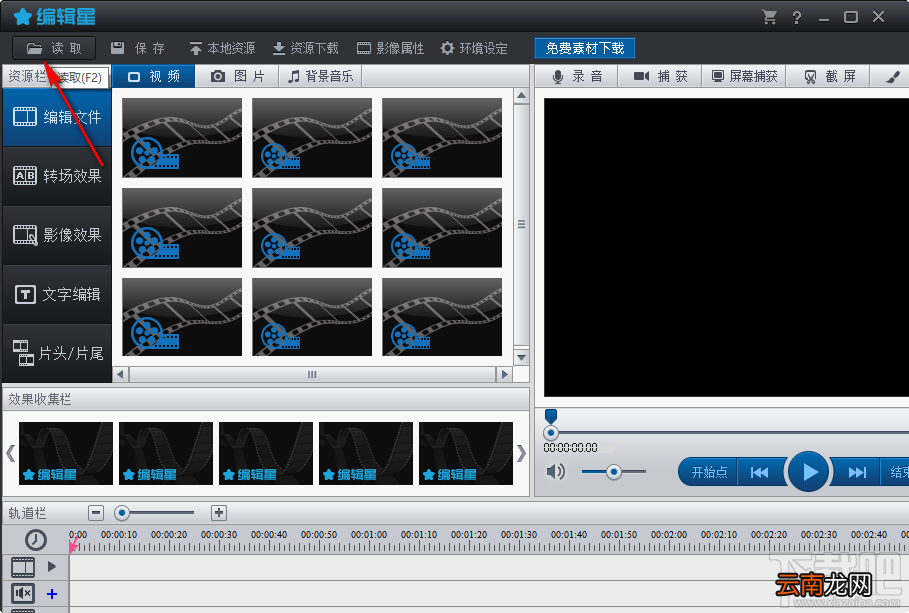Click the video track film icon

pyautogui.click(x=23, y=567)
